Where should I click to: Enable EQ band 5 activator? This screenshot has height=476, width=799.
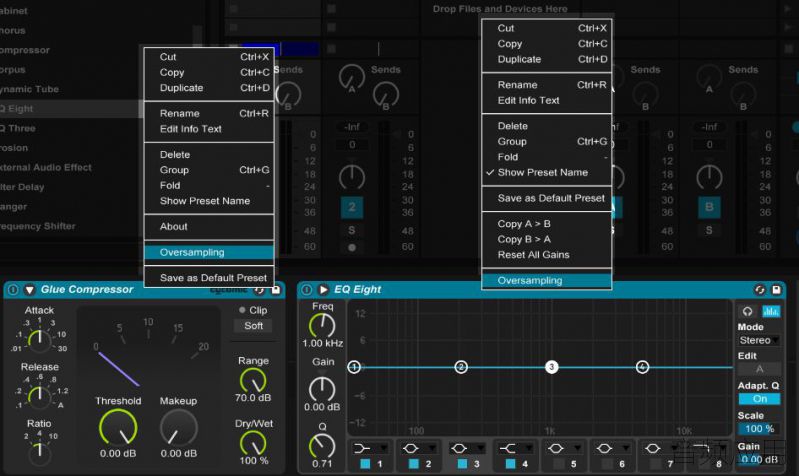point(559,464)
